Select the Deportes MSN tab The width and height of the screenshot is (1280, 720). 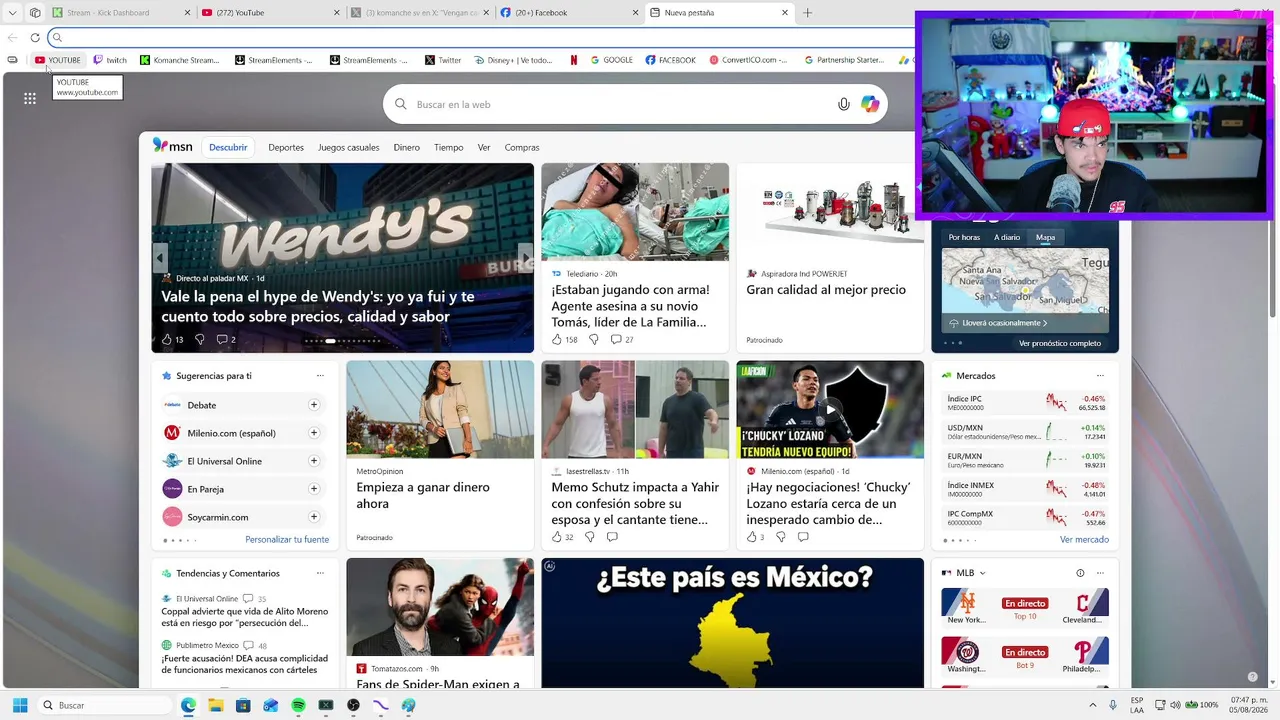coord(286,147)
